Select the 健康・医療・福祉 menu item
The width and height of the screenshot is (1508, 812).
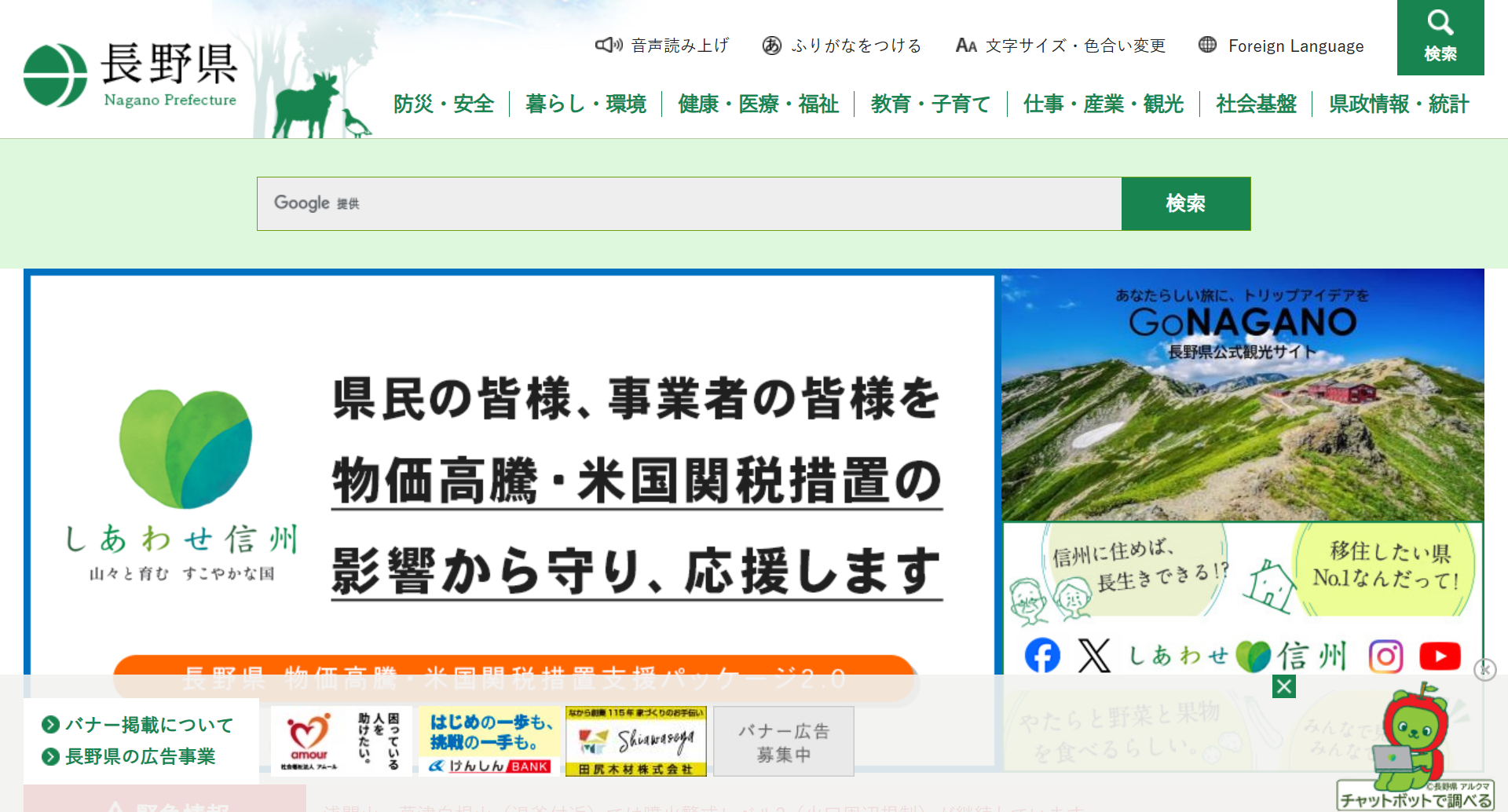[758, 104]
